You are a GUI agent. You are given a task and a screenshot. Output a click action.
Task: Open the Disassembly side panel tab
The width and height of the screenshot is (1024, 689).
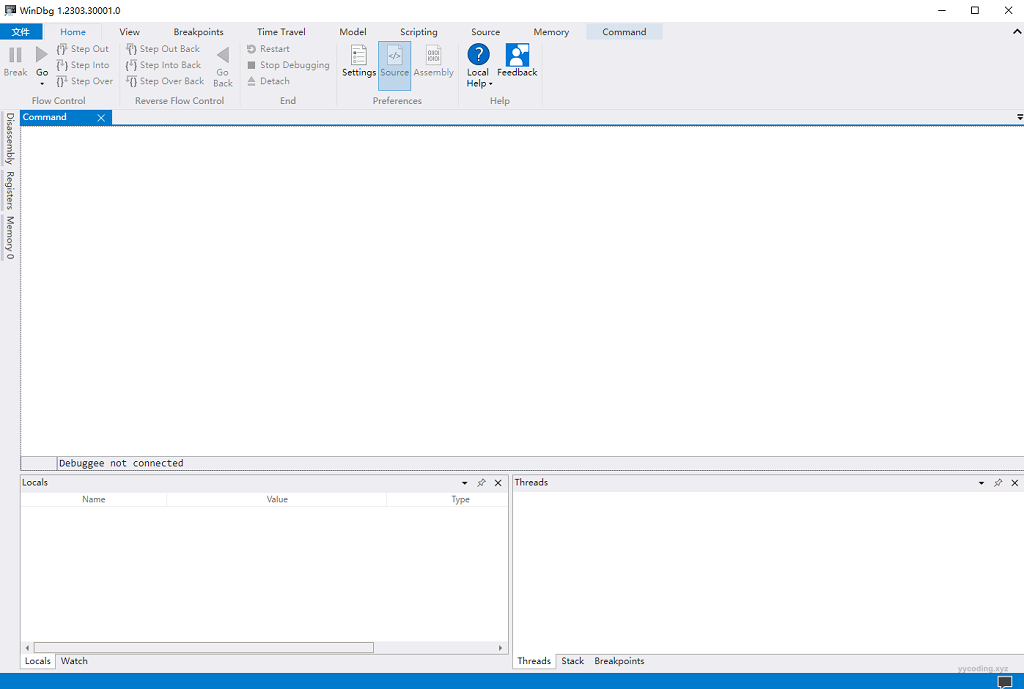[x=10, y=138]
